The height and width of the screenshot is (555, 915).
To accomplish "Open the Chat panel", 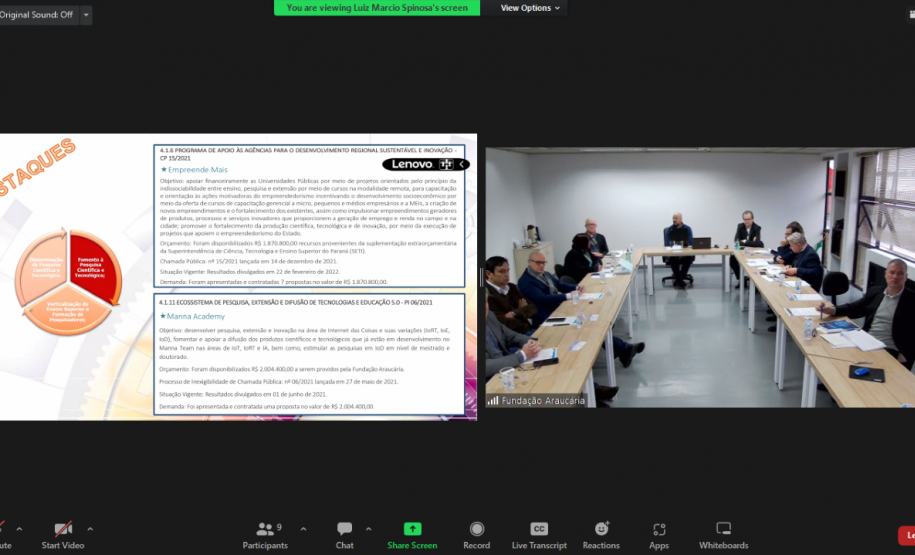I will [x=344, y=535].
